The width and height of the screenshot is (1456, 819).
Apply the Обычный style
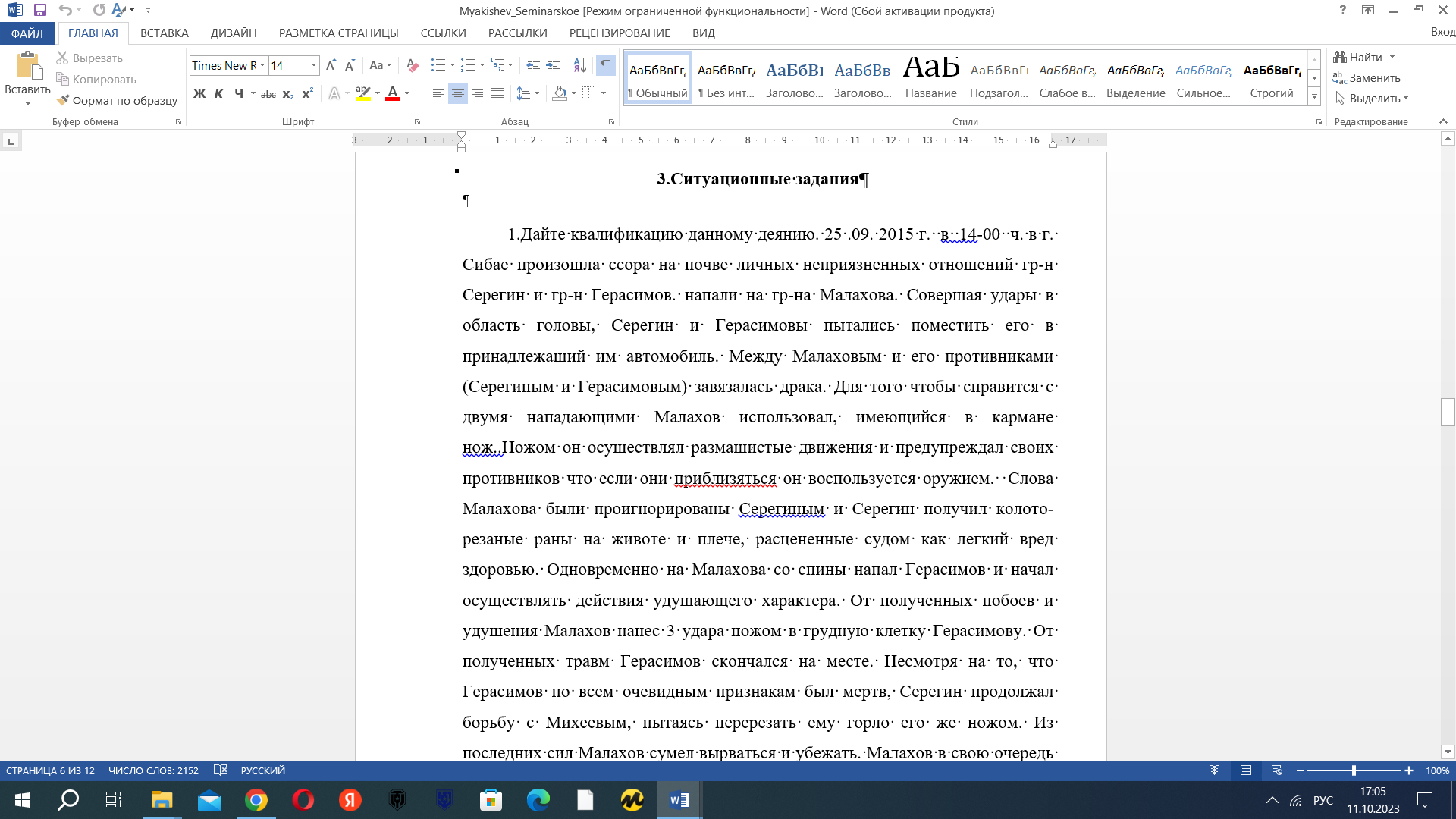point(657,77)
